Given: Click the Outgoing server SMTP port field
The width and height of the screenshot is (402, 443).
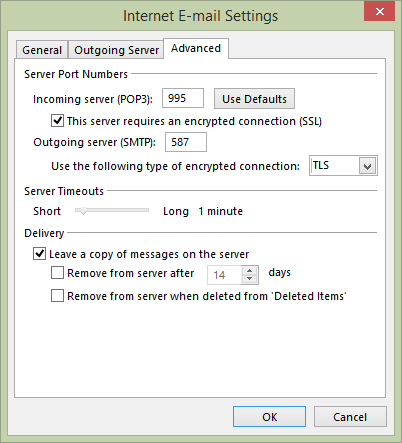Looking at the screenshot, I should pos(186,142).
